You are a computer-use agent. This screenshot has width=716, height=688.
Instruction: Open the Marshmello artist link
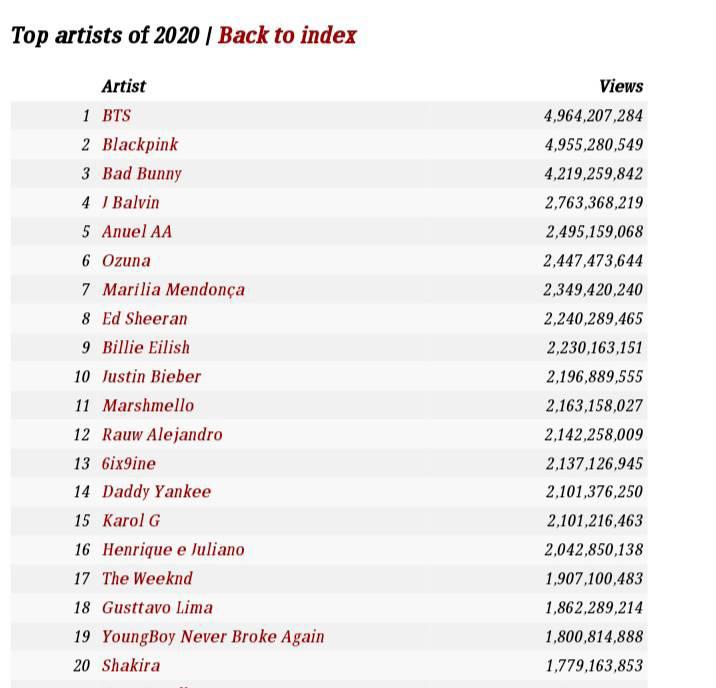click(x=148, y=405)
